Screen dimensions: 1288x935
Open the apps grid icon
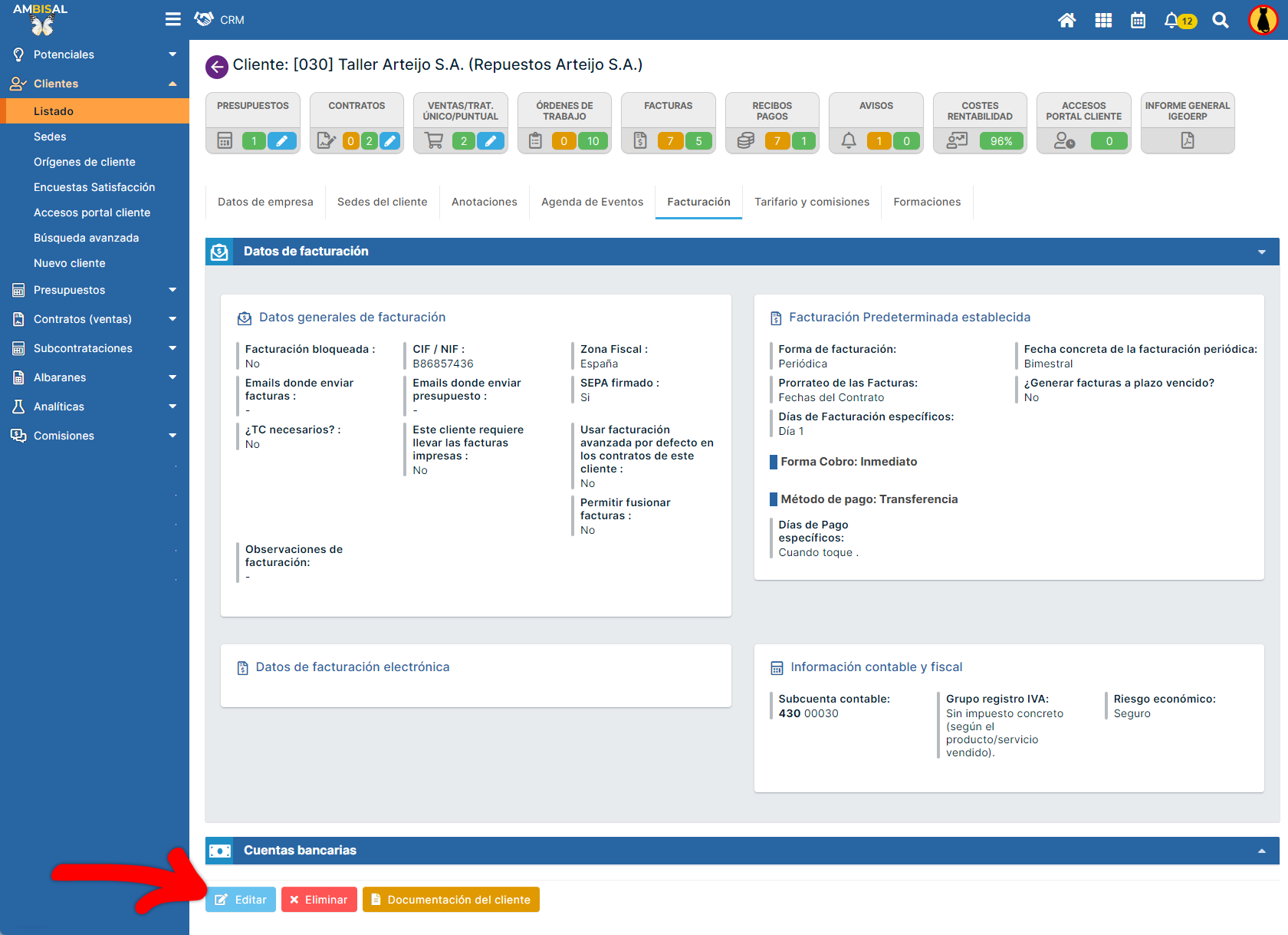point(1103,21)
